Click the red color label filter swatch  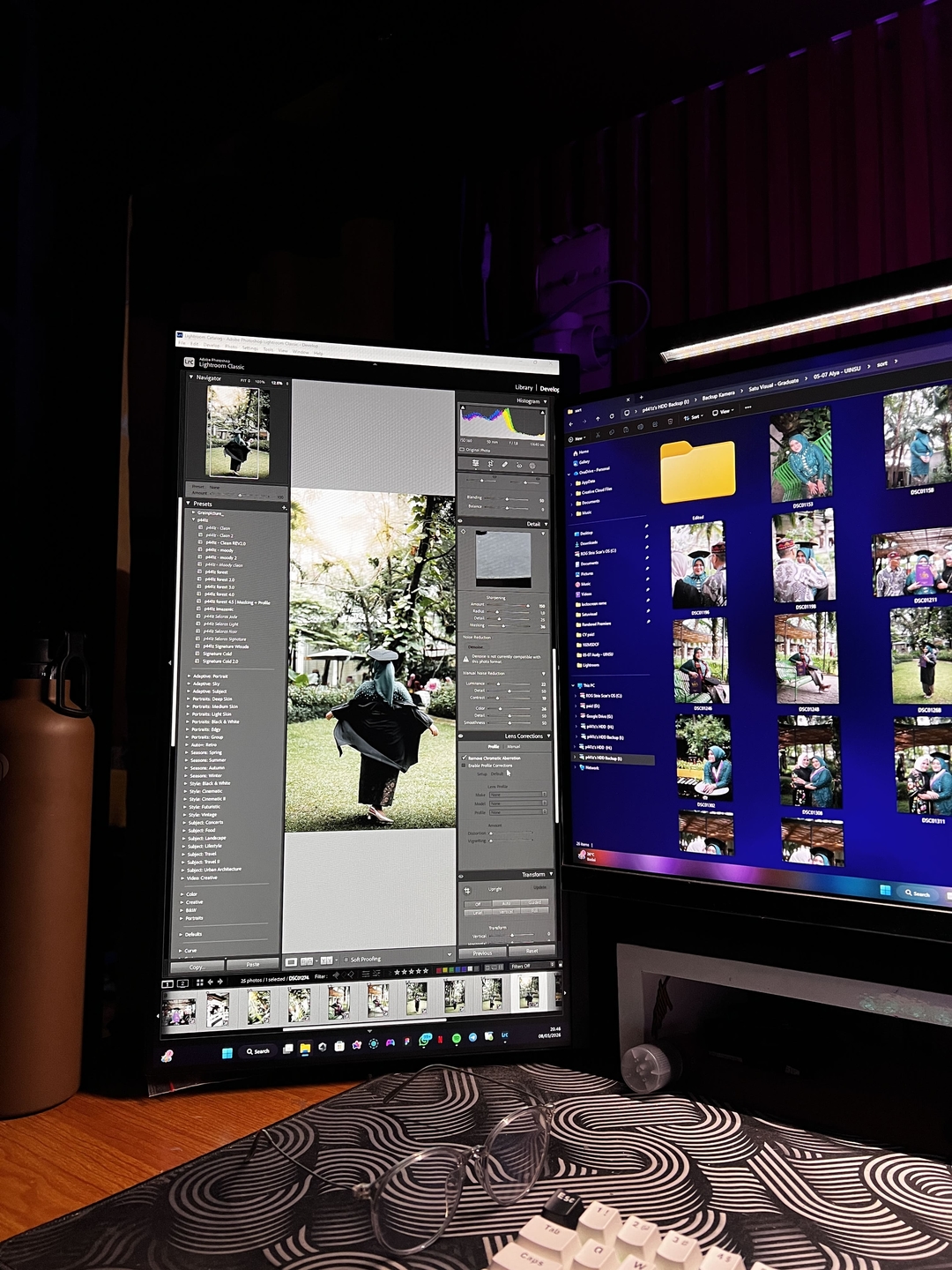(438, 969)
